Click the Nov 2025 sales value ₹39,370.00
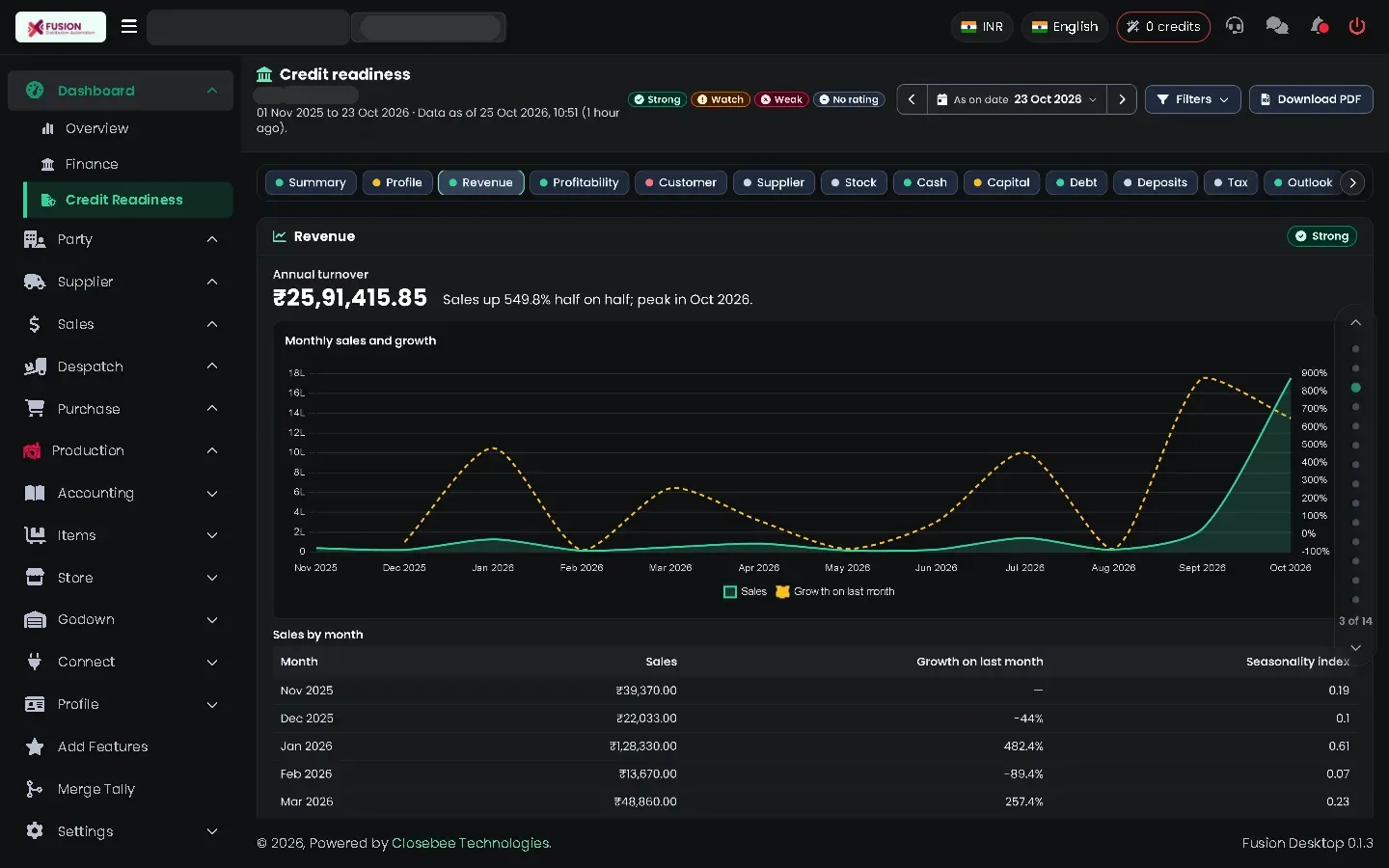 point(646,691)
